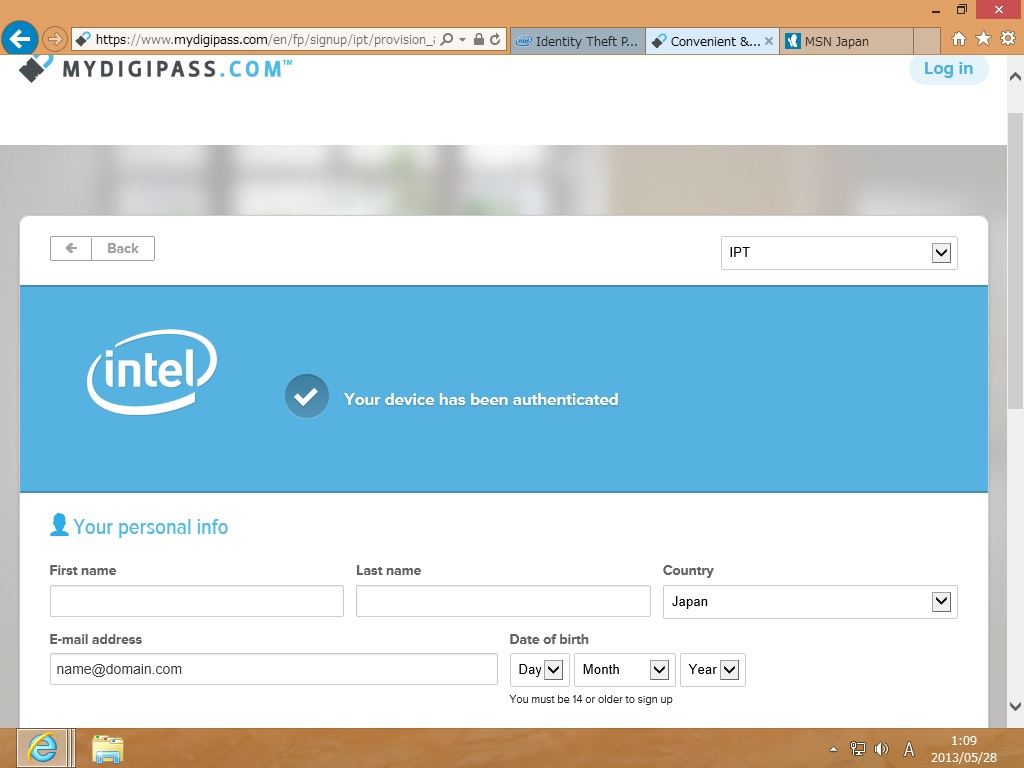
Task: Click the Intel logo in blue banner
Action: [152, 372]
